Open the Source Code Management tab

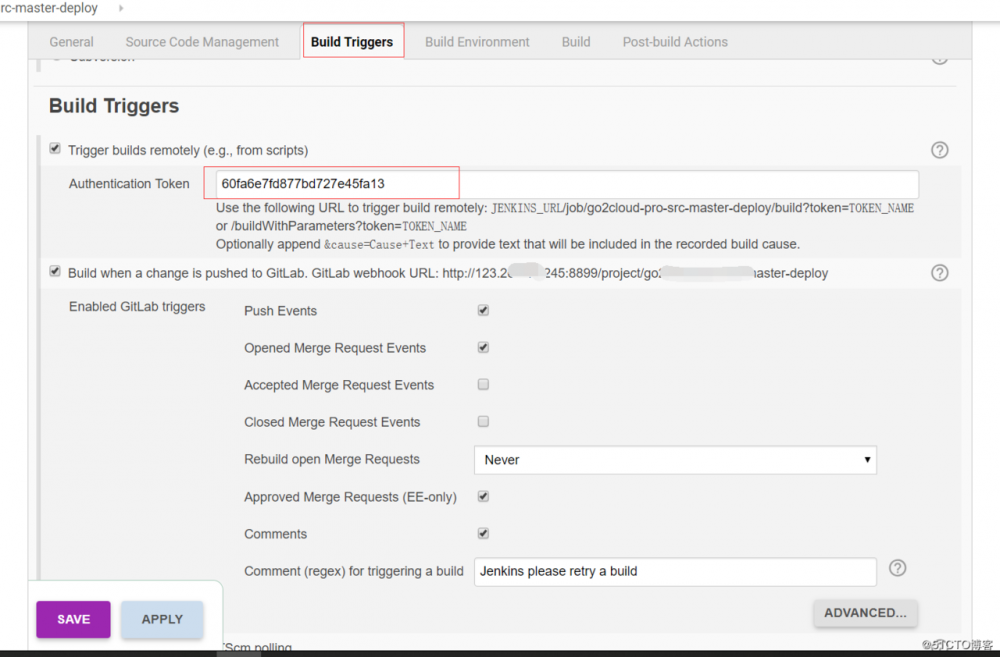(x=201, y=41)
